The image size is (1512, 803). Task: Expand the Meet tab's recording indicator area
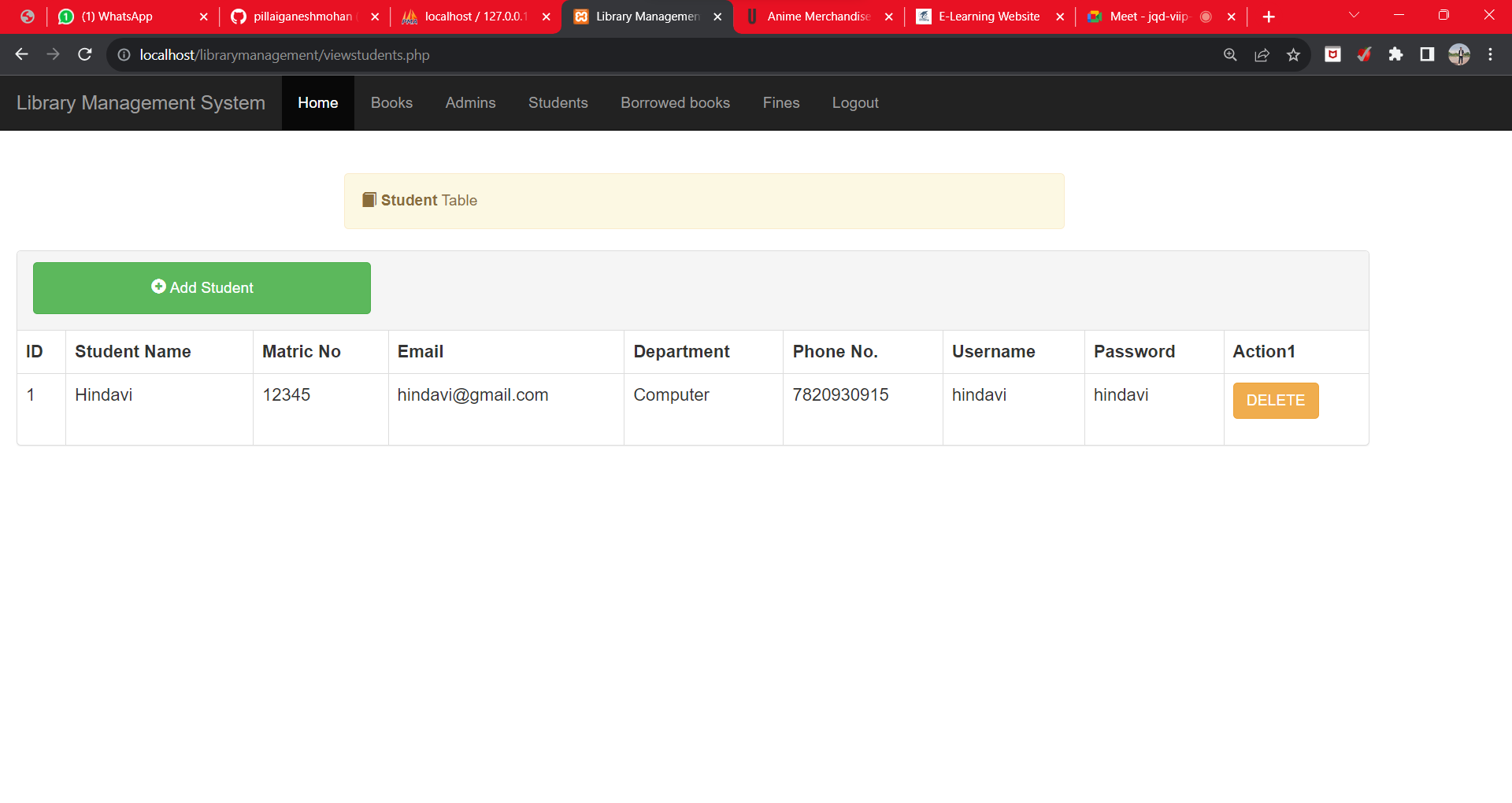pyautogui.click(x=1206, y=16)
